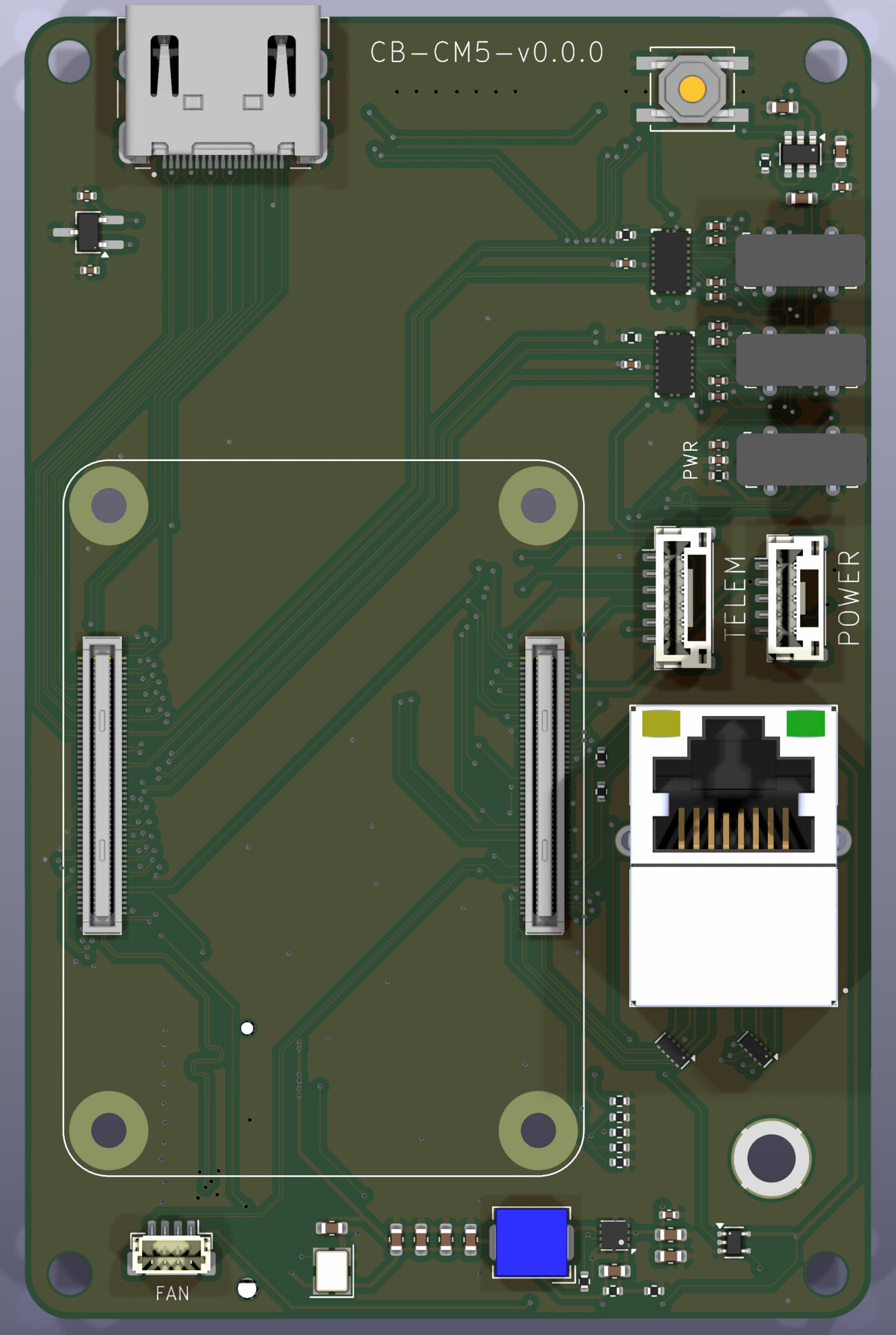The width and height of the screenshot is (896, 1335).
Task: Click the silver-ringed hole below the Ethernet jack
Action: click(771, 1158)
